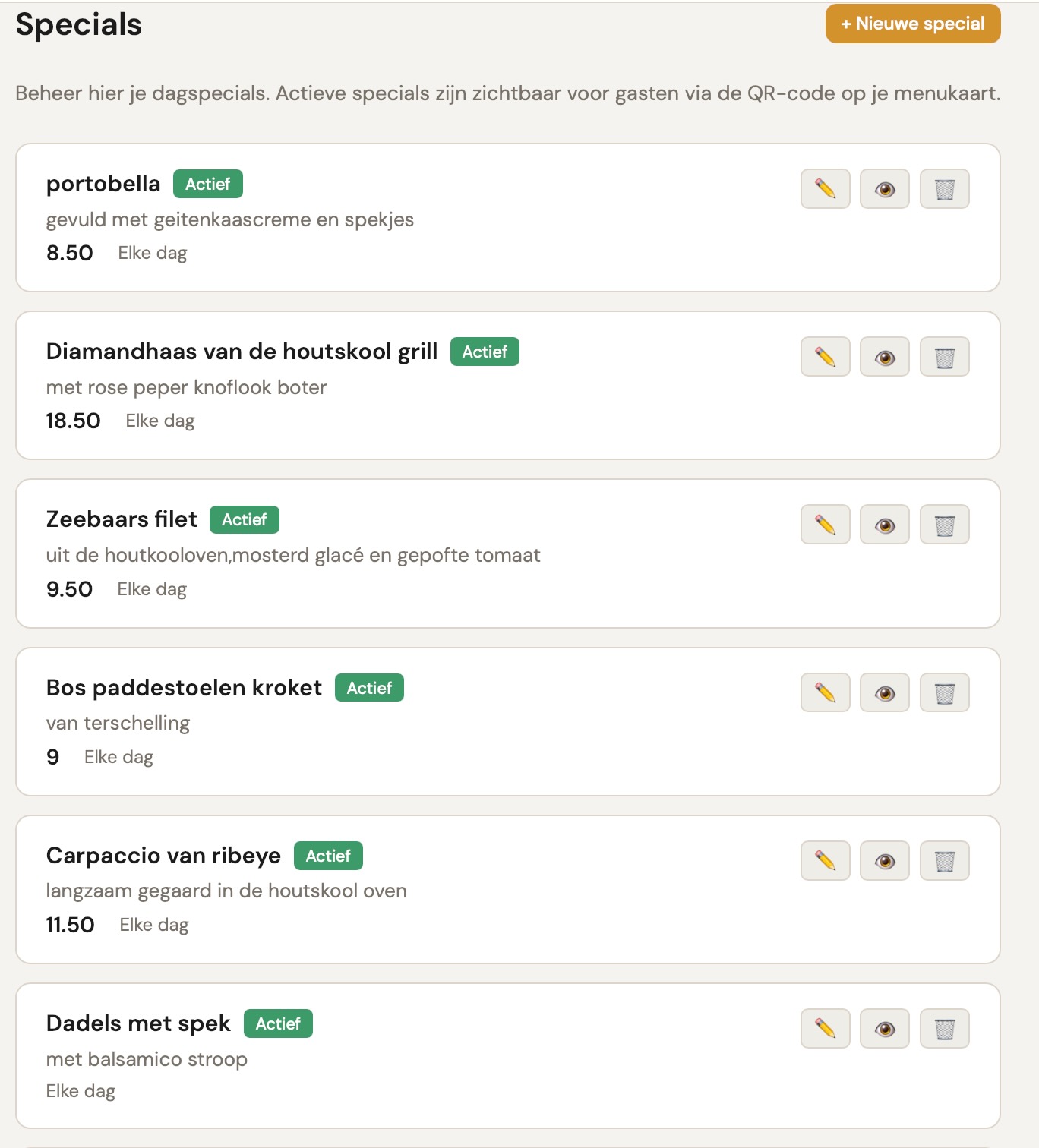
Task: Toggle visibility of the portobella special
Action: (884, 188)
